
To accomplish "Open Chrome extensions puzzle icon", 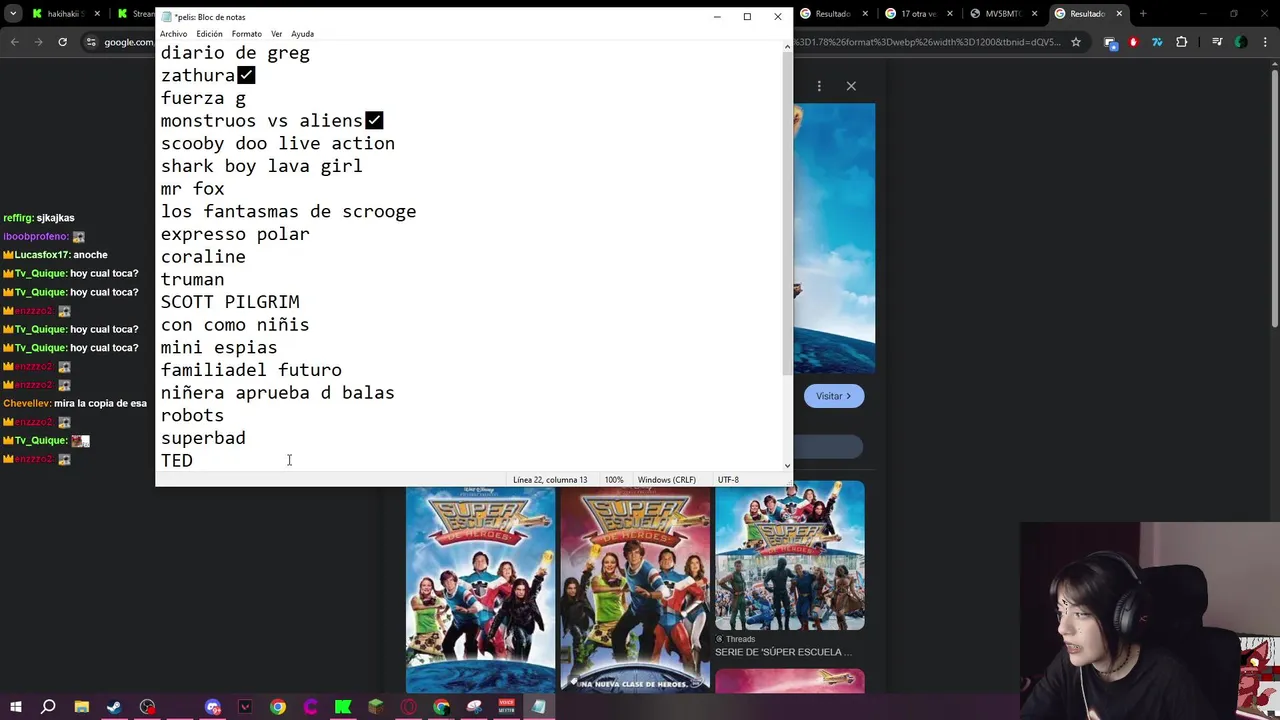I will tap(1182, 42).
